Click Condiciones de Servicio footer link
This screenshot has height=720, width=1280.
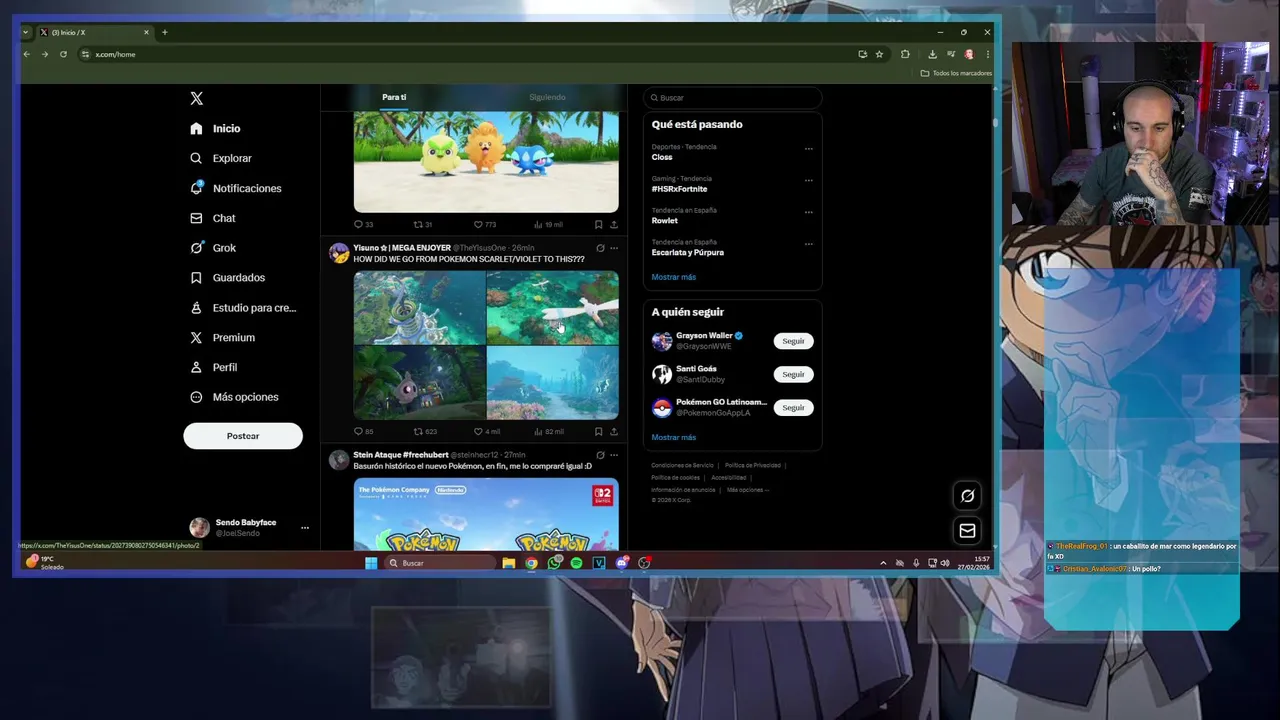(x=682, y=465)
